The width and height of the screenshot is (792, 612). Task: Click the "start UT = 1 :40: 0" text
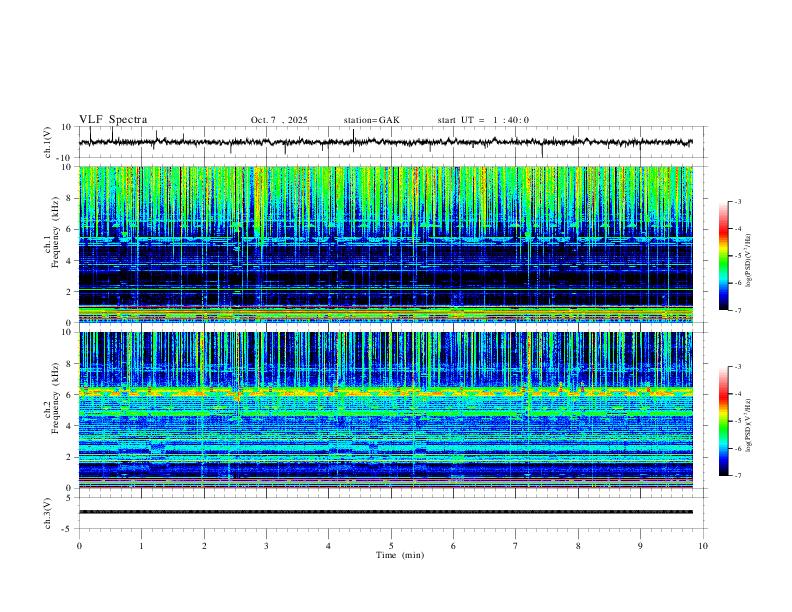pos(483,120)
